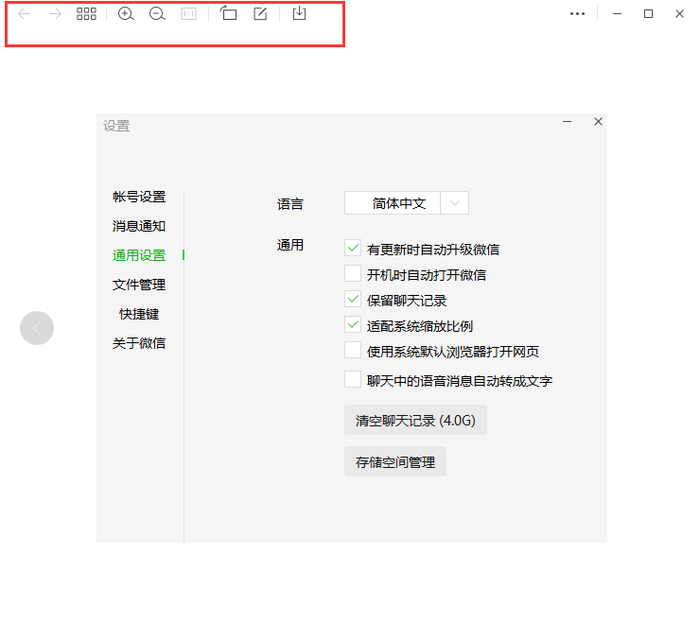
Task: Open 快捷键 section
Action: click(139, 314)
